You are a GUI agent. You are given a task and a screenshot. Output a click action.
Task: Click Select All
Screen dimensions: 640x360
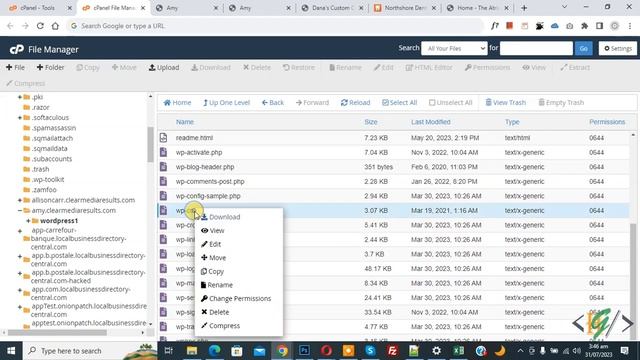pyautogui.click(x=399, y=102)
